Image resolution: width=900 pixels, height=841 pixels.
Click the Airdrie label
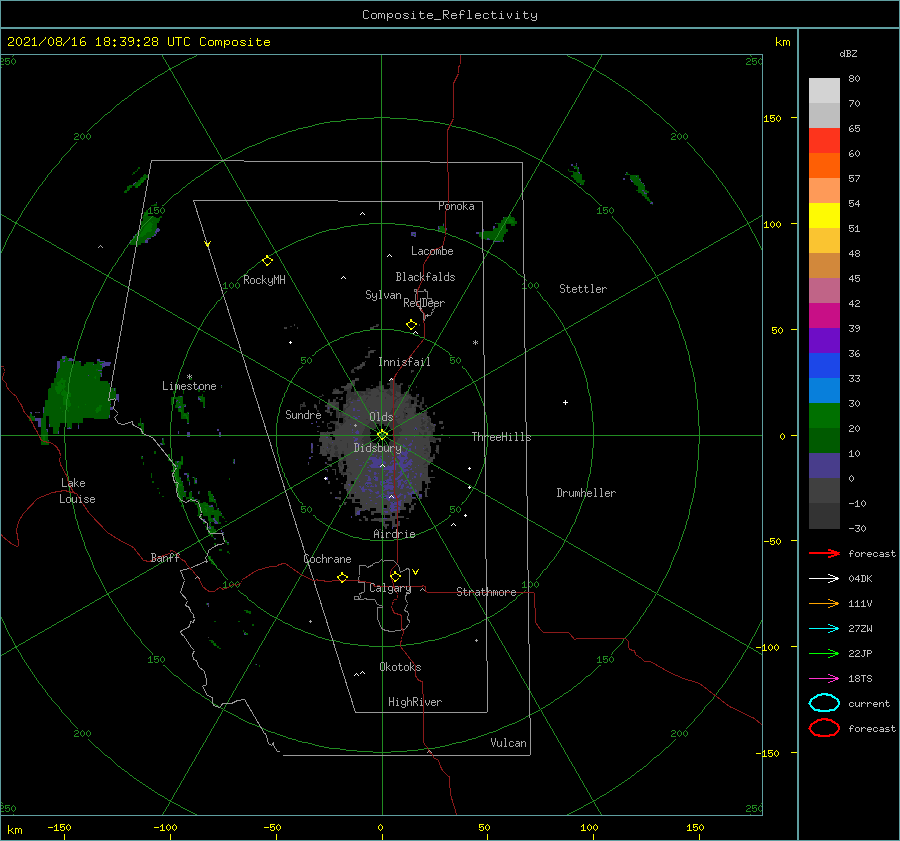(x=394, y=534)
